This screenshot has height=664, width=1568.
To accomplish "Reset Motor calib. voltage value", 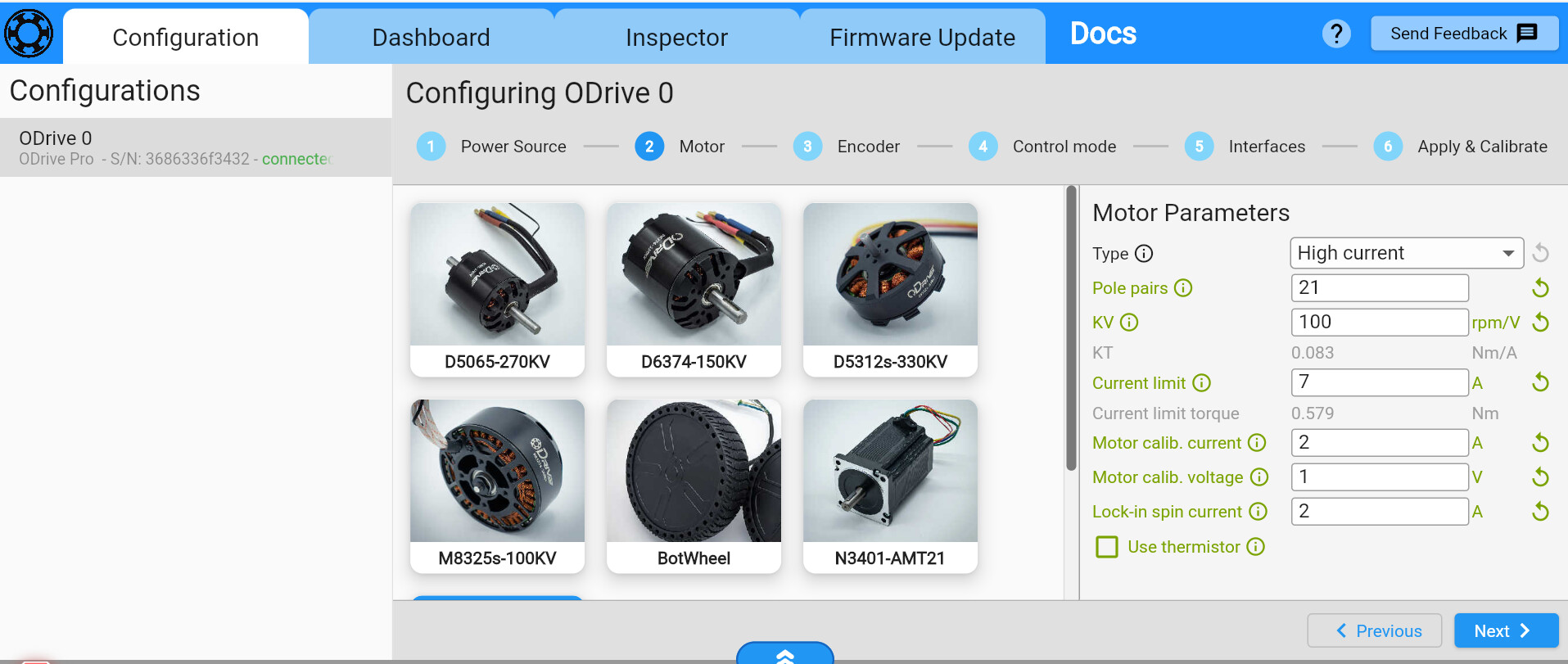I will click(1540, 477).
